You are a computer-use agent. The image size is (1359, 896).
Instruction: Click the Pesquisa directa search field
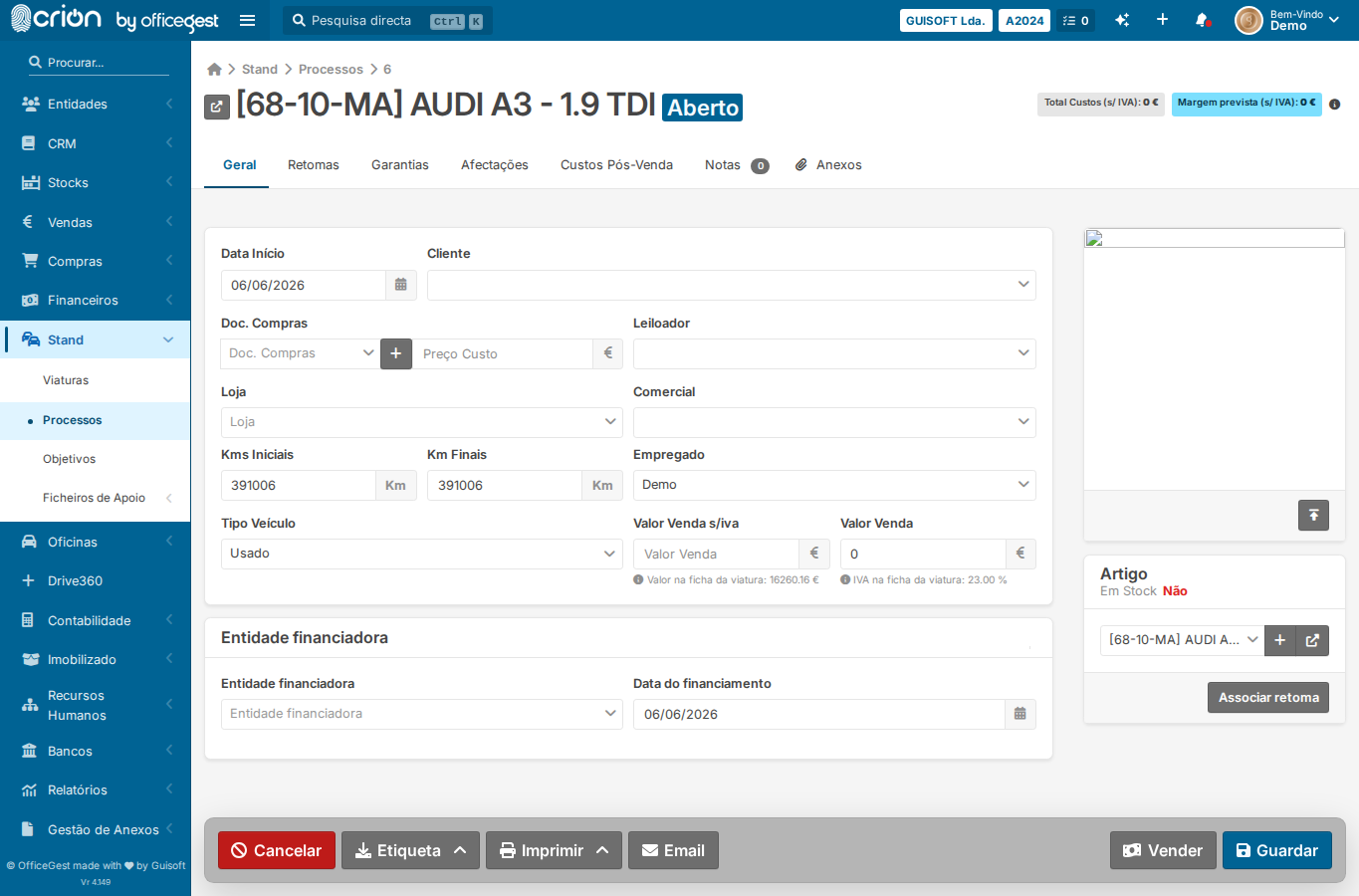pos(387,20)
